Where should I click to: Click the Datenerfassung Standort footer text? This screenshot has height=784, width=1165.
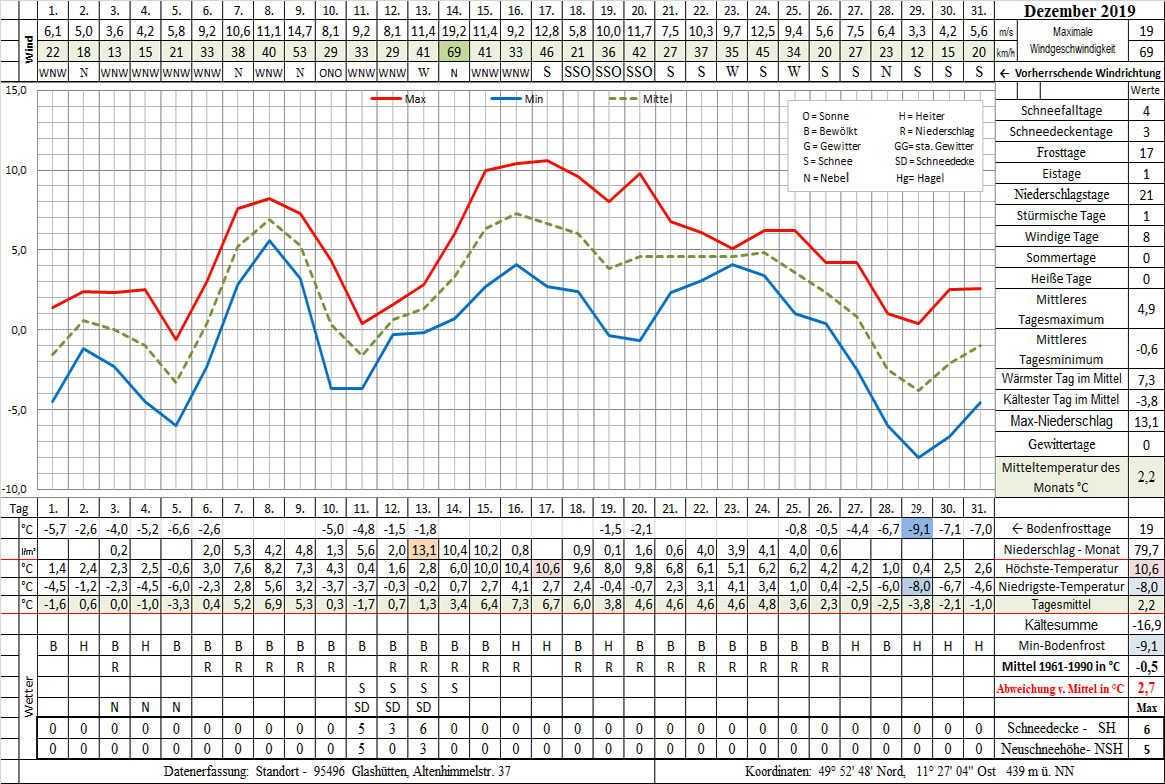click(338, 771)
